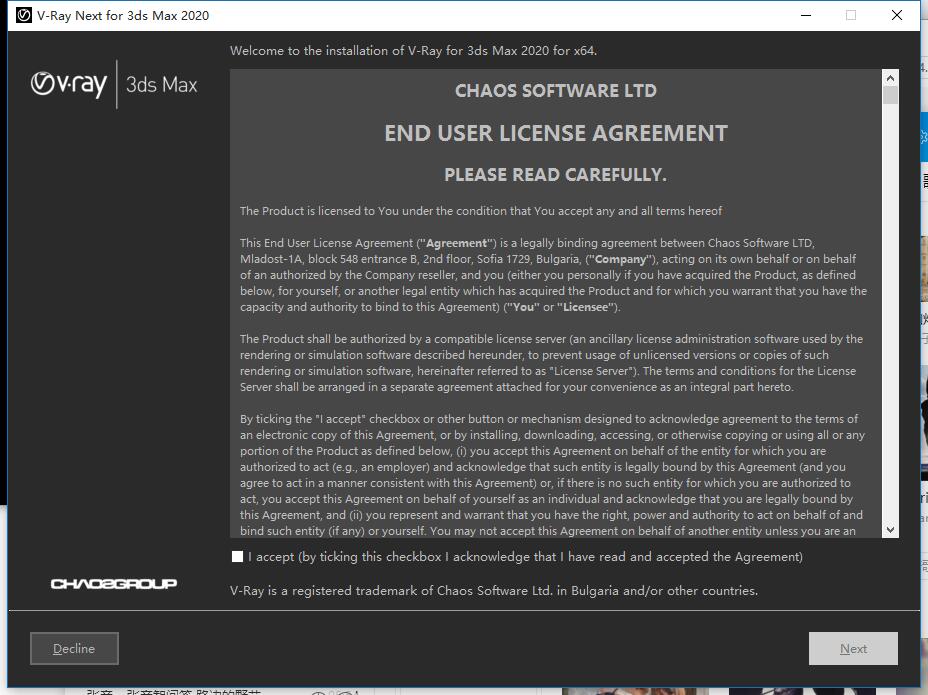This screenshot has width=928, height=695.
Task: Minimize the V-Ray installer window
Action: pyautogui.click(x=806, y=15)
